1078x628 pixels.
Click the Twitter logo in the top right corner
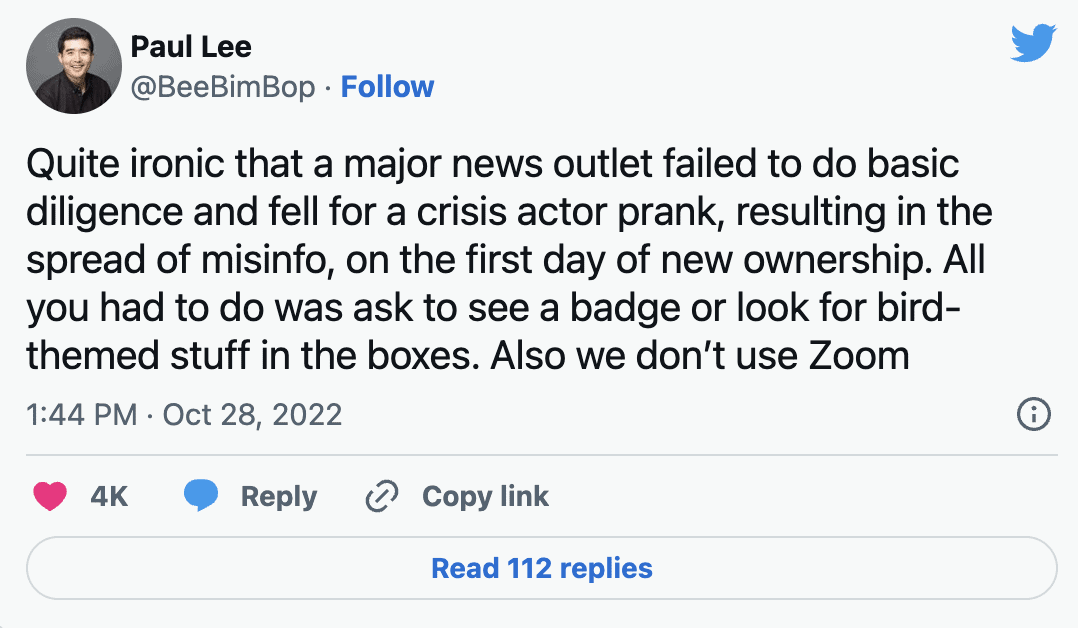[x=1033, y=44]
